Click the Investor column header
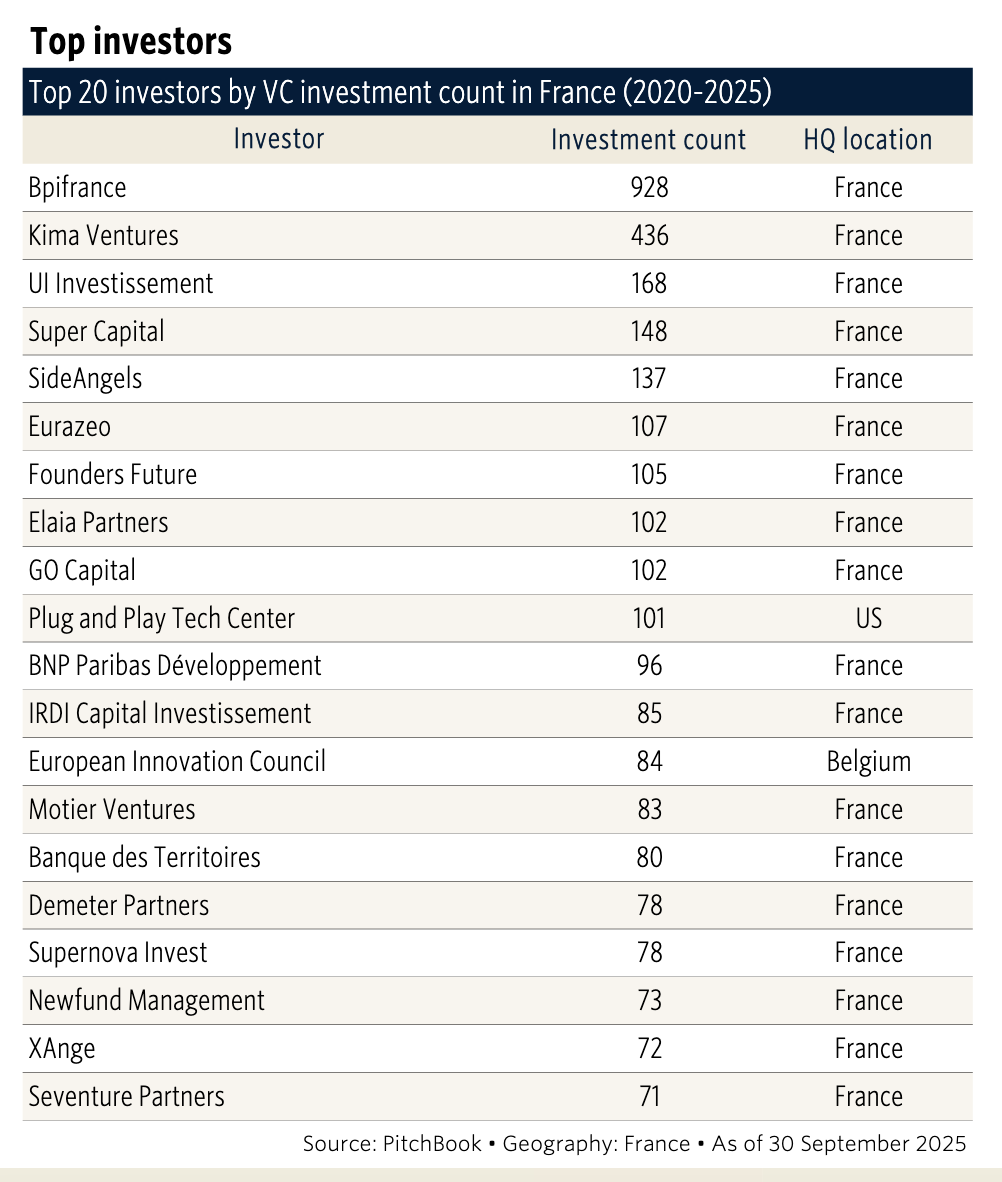Screen dimensions: 1002x1182 (x=278, y=139)
